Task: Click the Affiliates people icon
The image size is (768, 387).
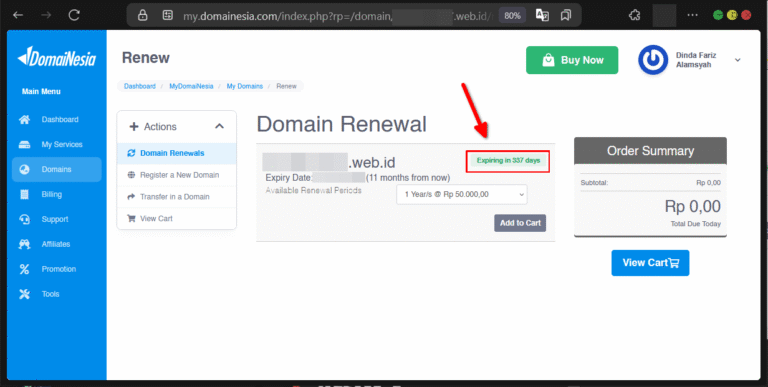Action: tap(24, 244)
